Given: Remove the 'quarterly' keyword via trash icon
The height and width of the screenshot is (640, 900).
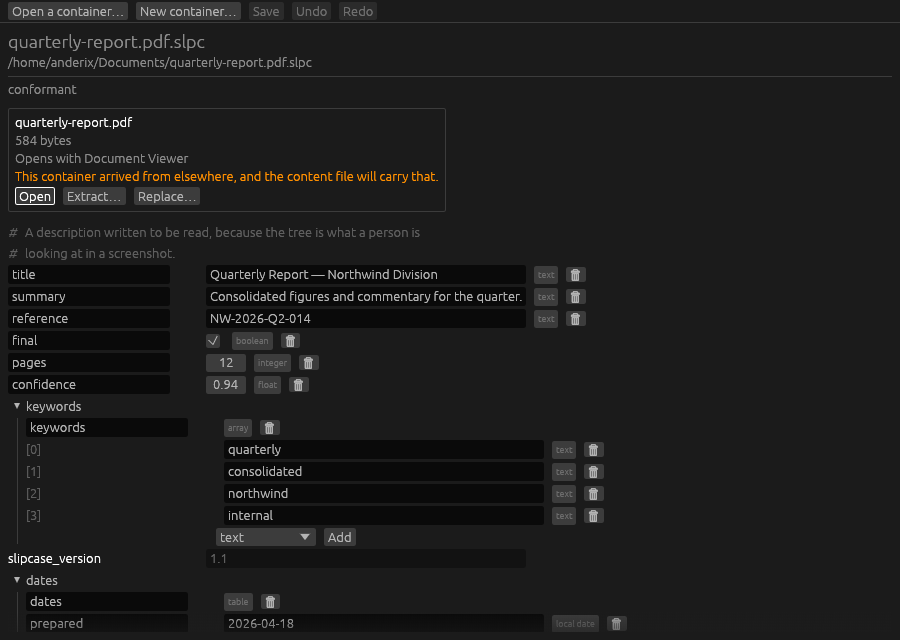Looking at the screenshot, I should pos(593,450).
